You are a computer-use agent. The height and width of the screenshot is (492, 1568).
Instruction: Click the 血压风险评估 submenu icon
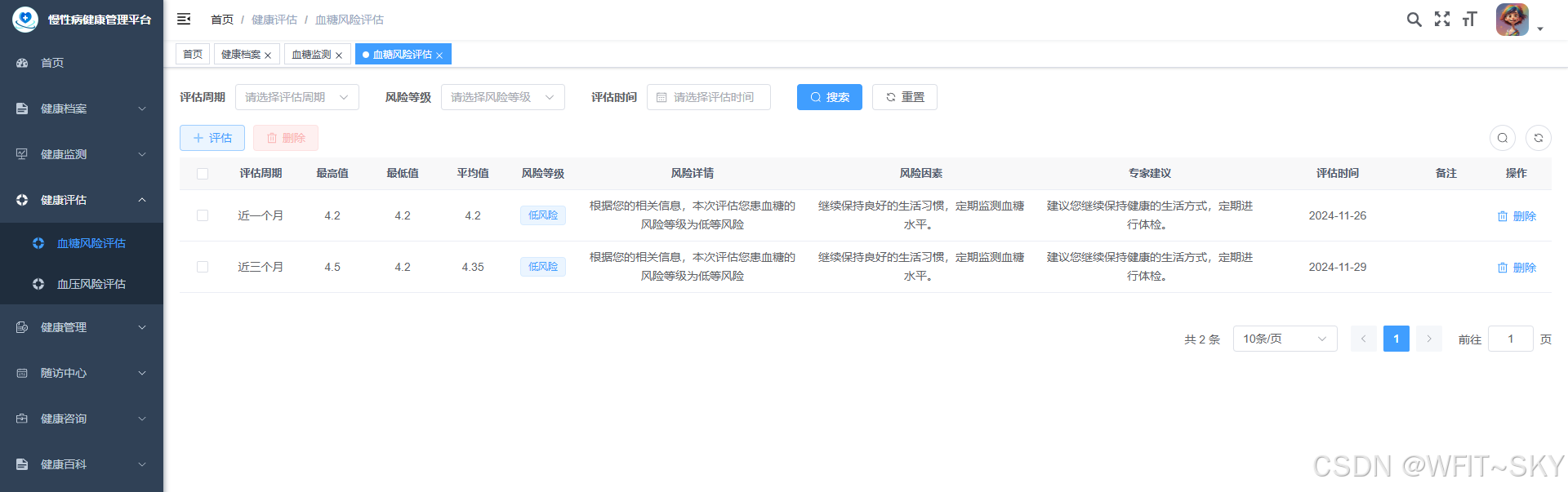click(38, 284)
